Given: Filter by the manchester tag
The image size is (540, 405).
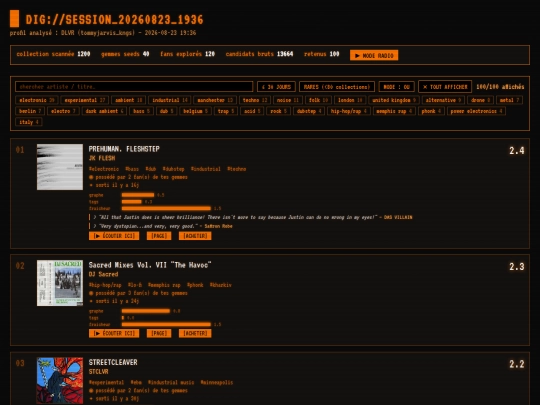Looking at the screenshot, I should (x=215, y=100).
